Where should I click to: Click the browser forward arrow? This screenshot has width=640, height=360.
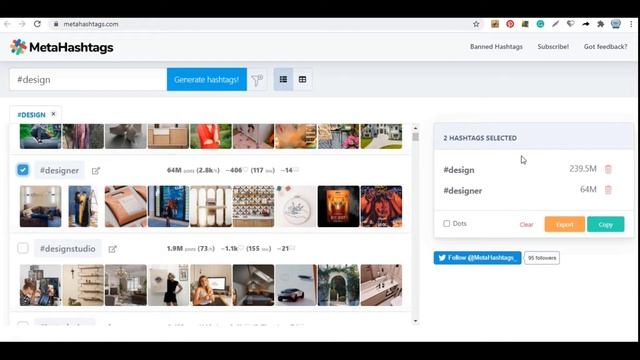[x=22, y=24]
